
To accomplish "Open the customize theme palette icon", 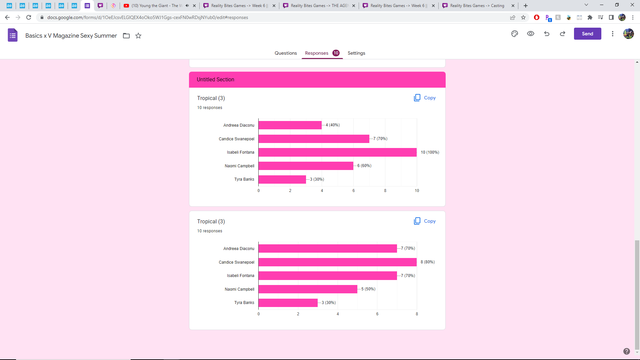I will (x=514, y=34).
